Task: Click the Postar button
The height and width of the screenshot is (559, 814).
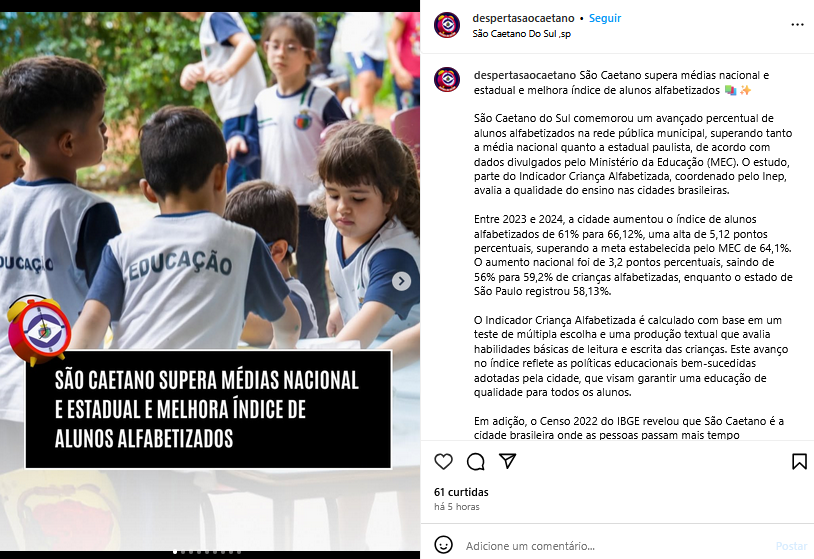Action: [x=791, y=546]
